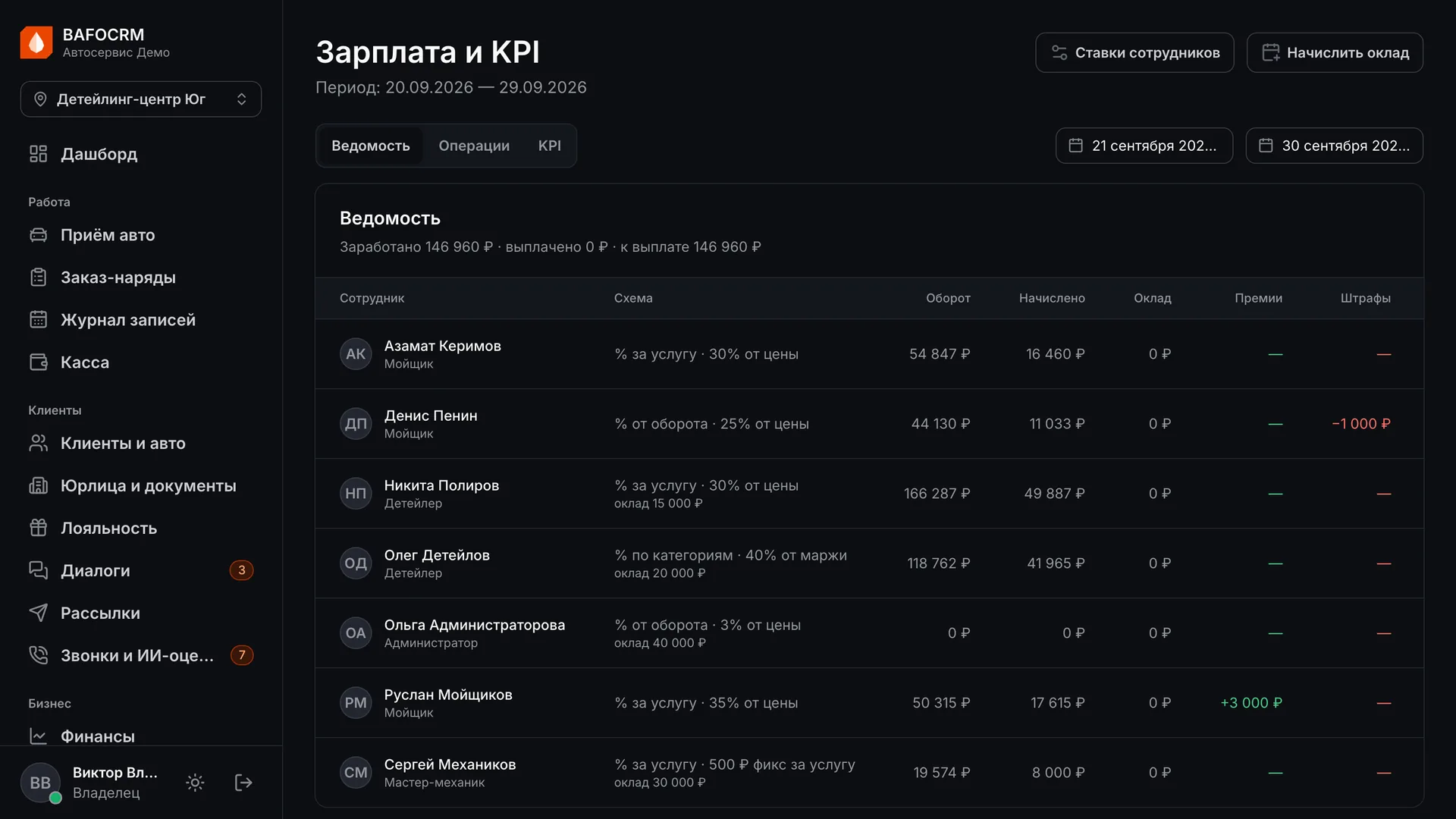Click the Начислено column header
Screen dimensions: 1456x819
click(x=1052, y=298)
